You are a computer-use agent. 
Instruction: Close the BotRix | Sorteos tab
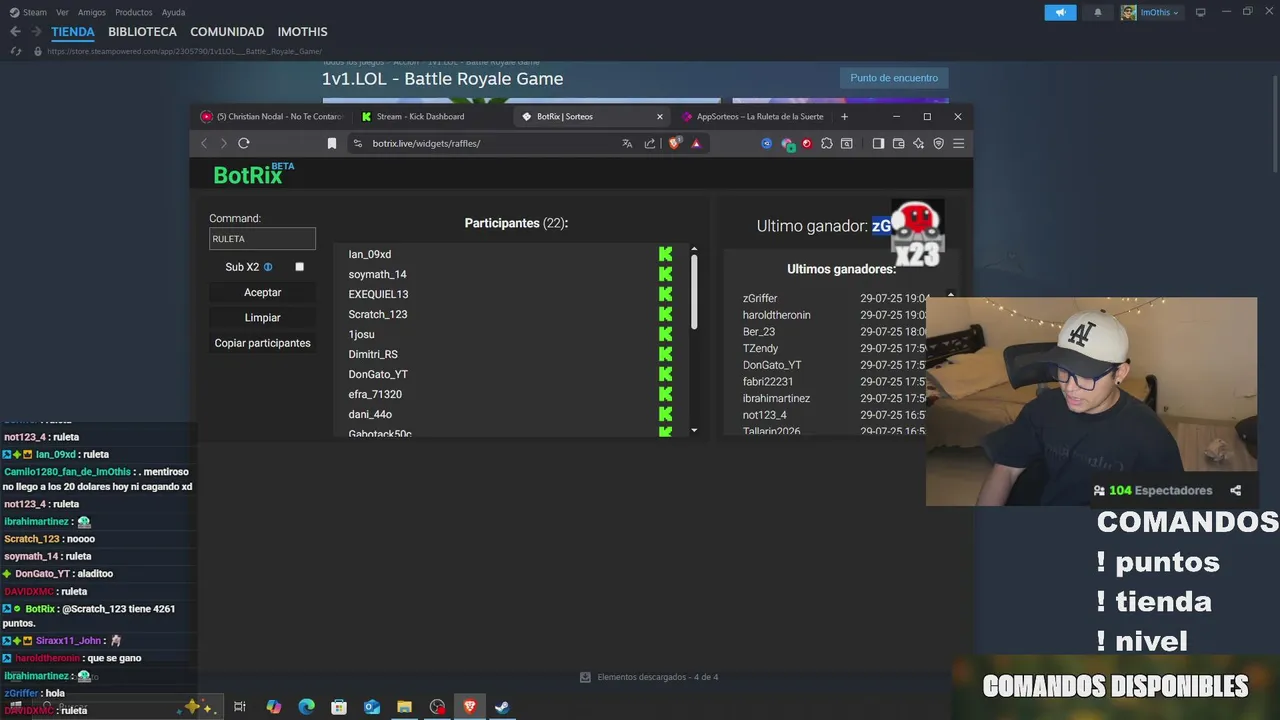pyautogui.click(x=659, y=116)
